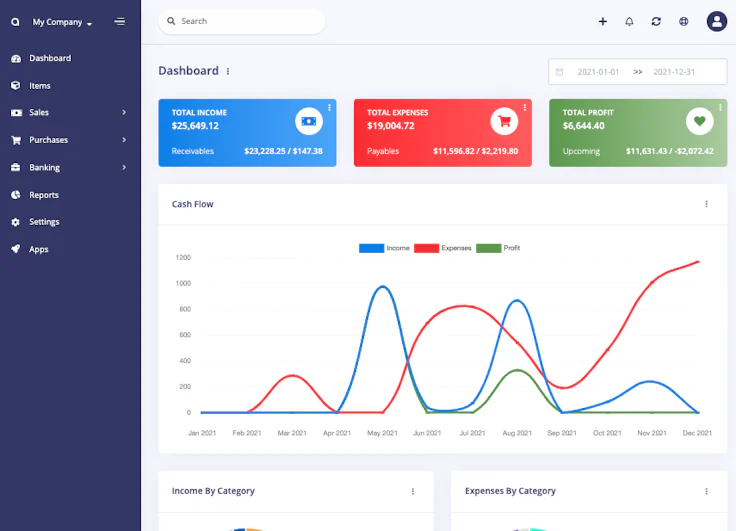
Task: Open Items in the sidebar
Action: [x=40, y=85]
